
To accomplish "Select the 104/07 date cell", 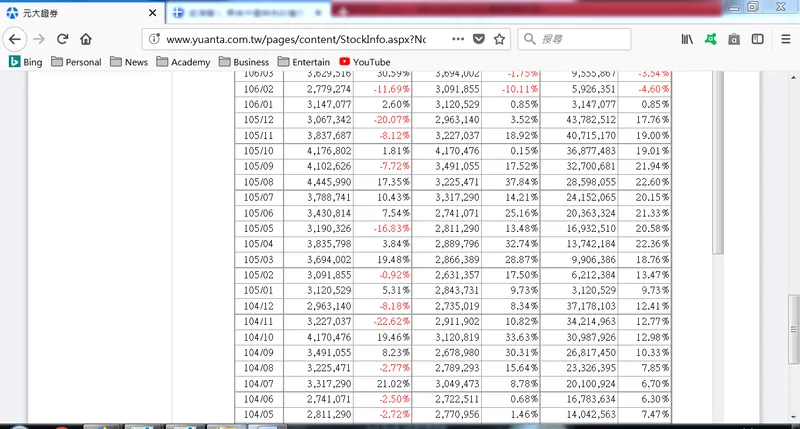I will pyautogui.click(x=259, y=384).
